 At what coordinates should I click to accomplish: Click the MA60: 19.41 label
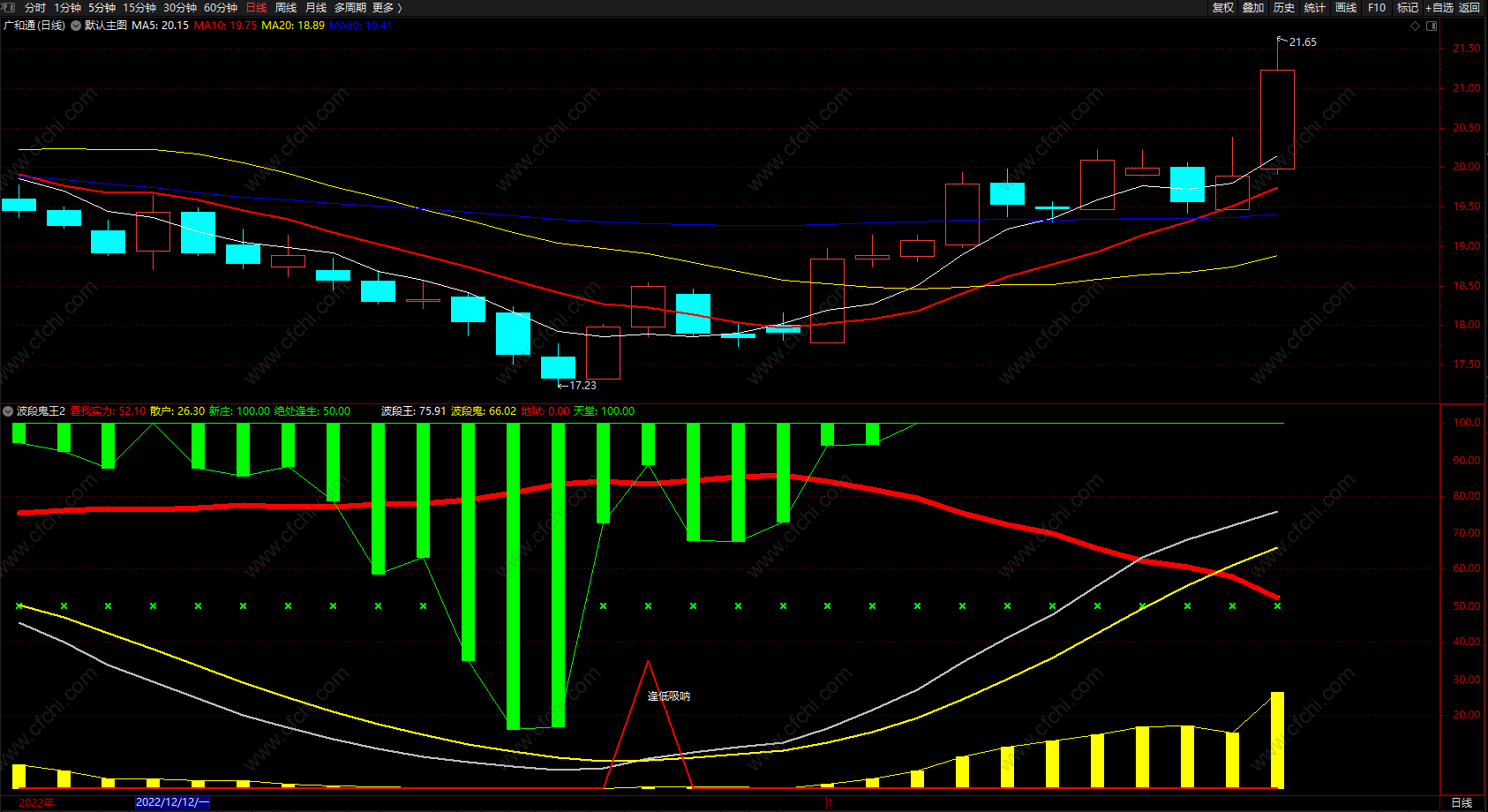point(360,26)
